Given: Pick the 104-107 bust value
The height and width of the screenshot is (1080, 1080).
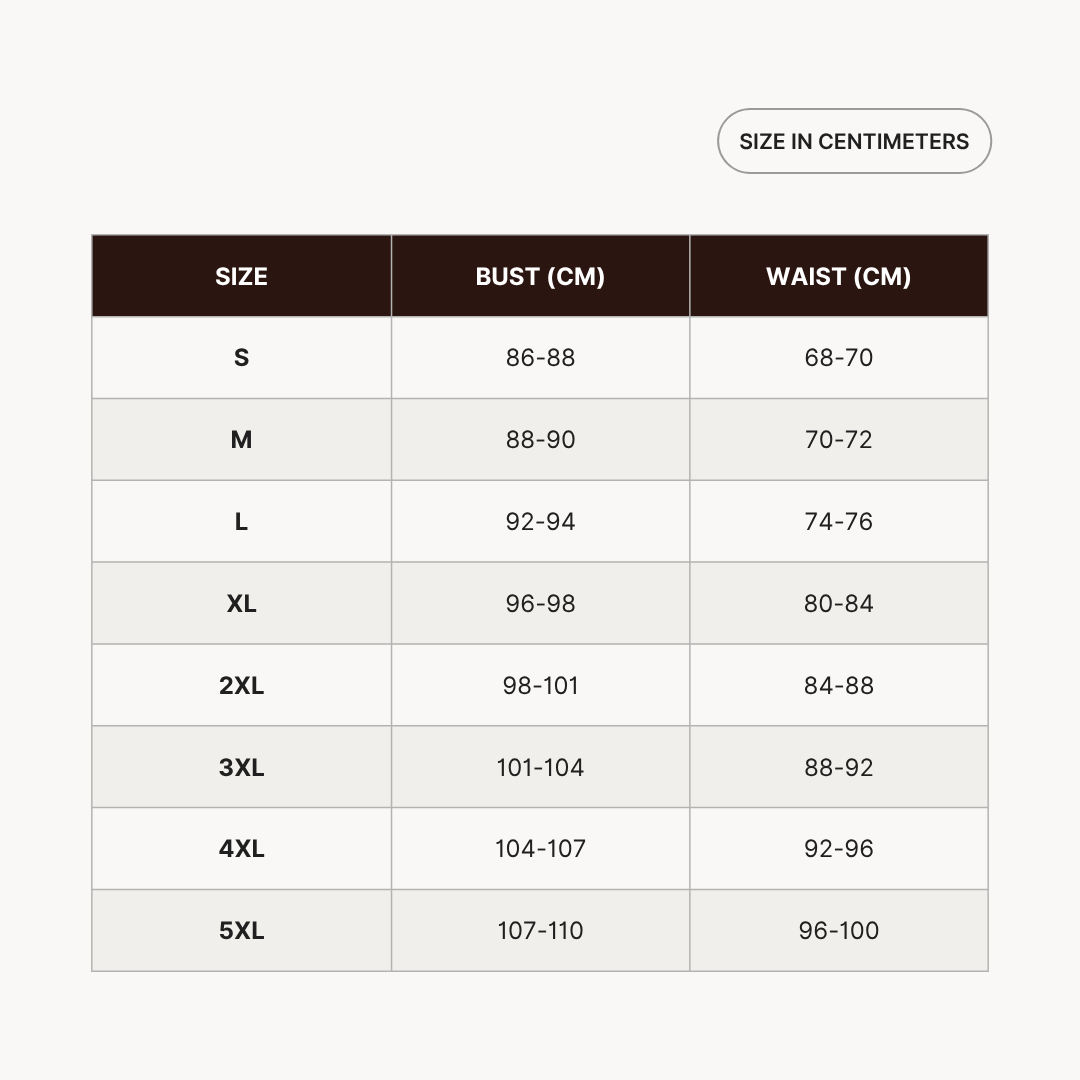Looking at the screenshot, I should click(x=540, y=849).
